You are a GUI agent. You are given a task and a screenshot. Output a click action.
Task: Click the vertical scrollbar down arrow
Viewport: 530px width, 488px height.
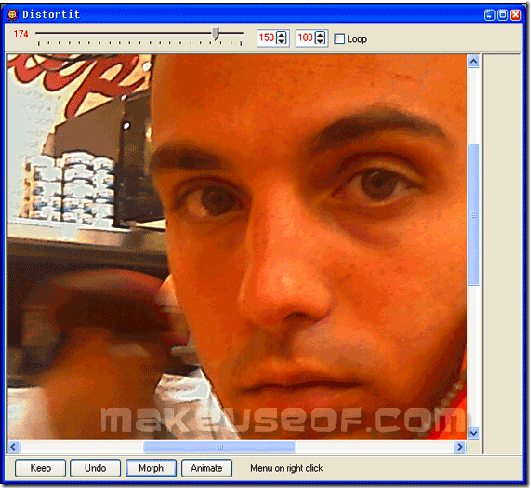click(x=474, y=433)
